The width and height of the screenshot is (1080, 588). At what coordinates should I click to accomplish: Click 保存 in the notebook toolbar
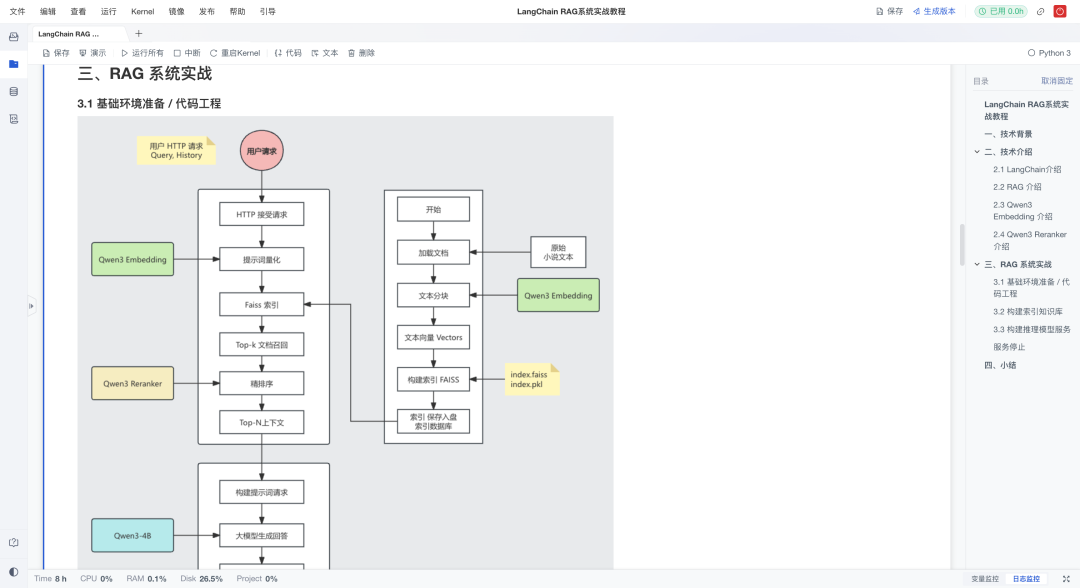[x=56, y=53]
